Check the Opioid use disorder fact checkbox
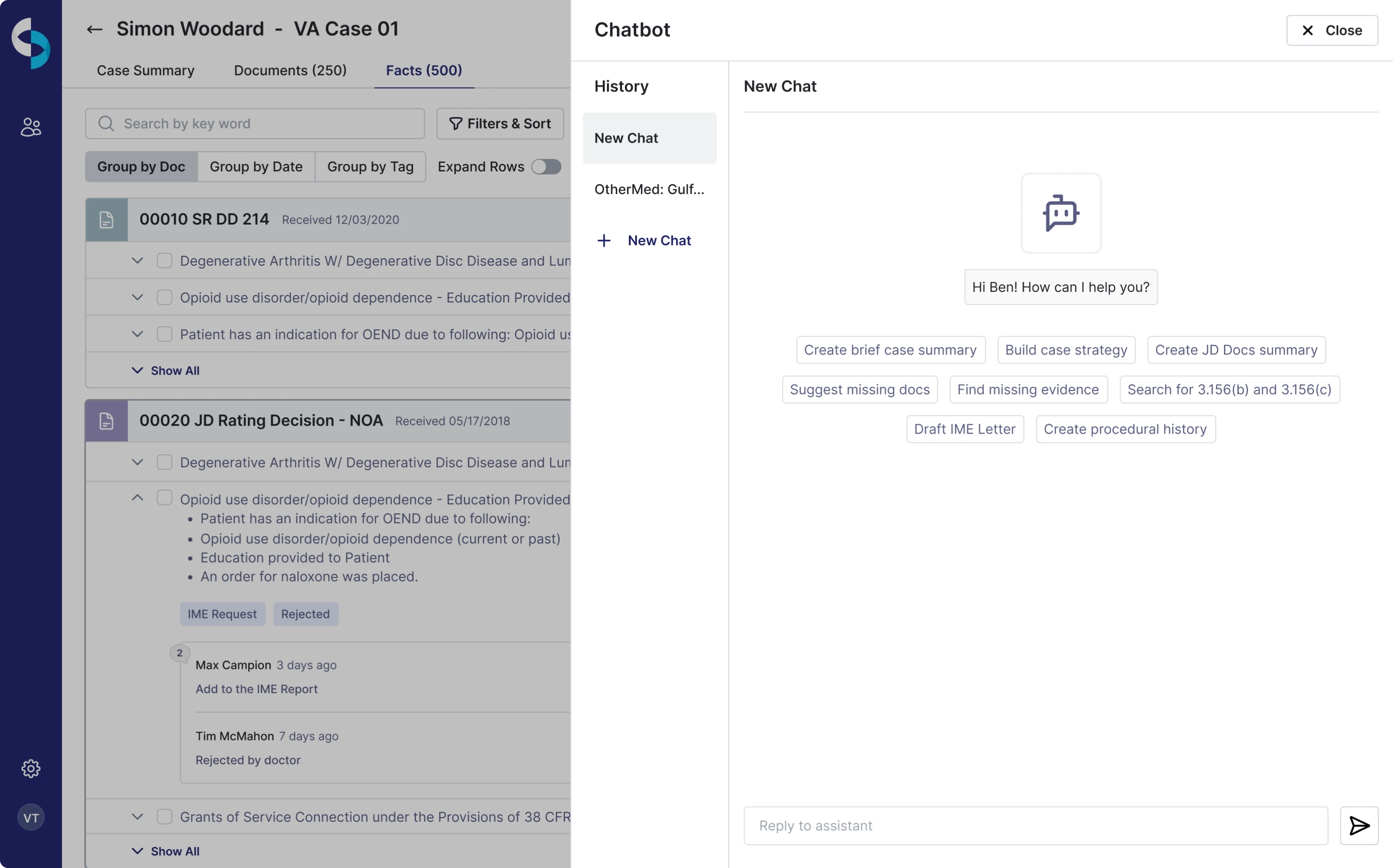 point(165,297)
